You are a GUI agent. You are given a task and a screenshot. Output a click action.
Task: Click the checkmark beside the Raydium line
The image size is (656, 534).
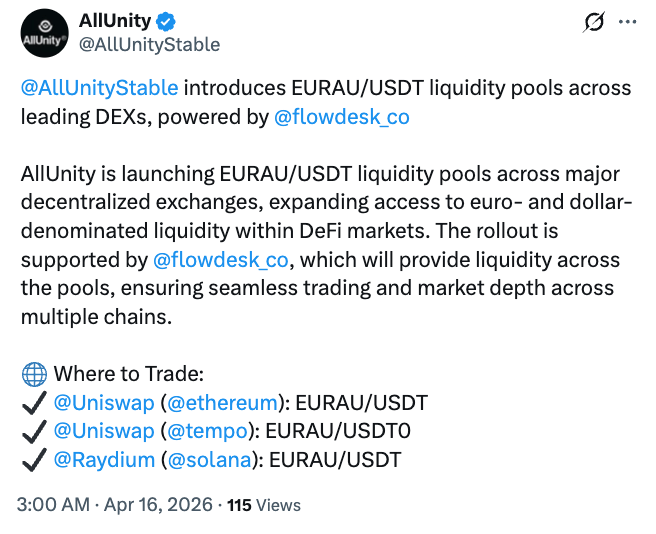pos(33,460)
